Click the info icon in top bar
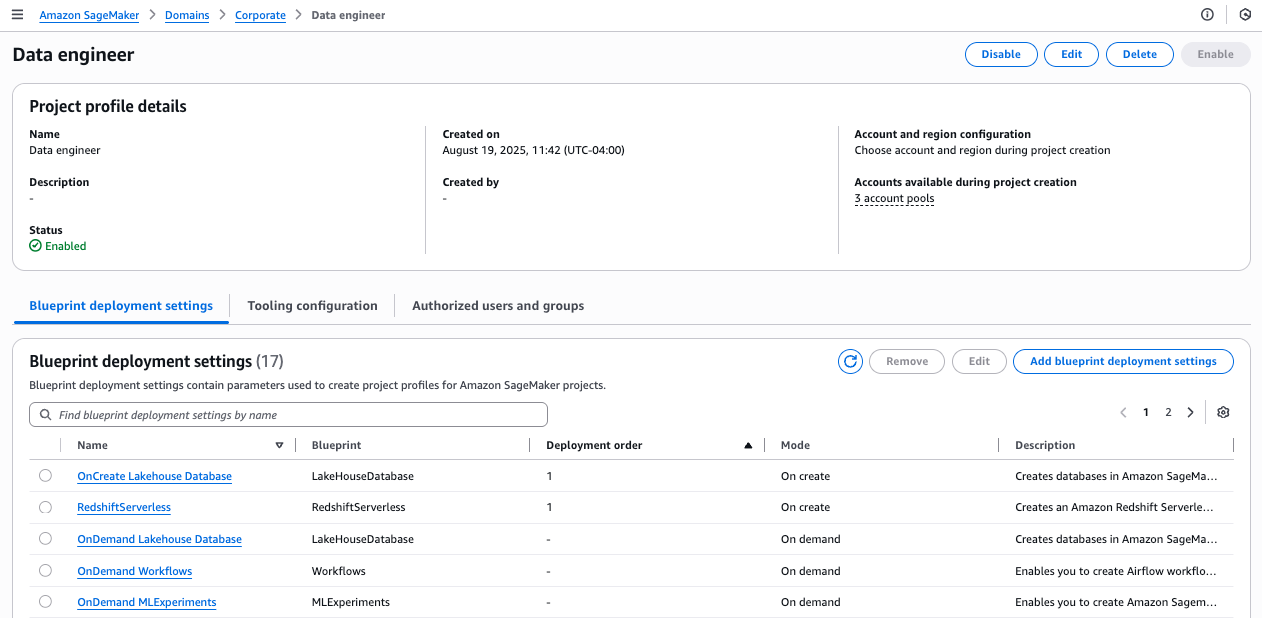This screenshot has width=1262, height=618. [1207, 15]
